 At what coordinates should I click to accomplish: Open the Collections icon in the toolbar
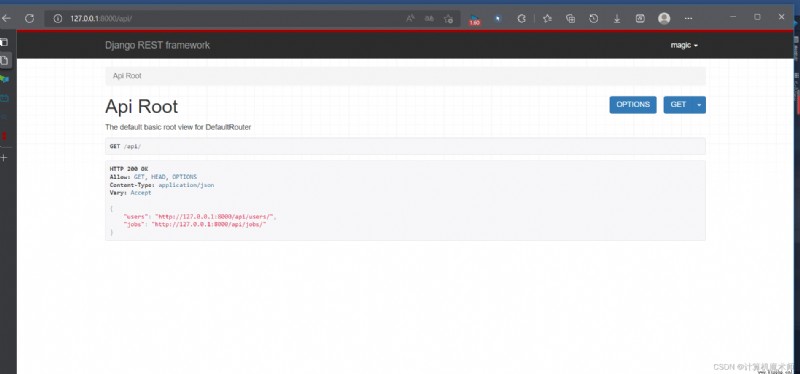(570, 18)
